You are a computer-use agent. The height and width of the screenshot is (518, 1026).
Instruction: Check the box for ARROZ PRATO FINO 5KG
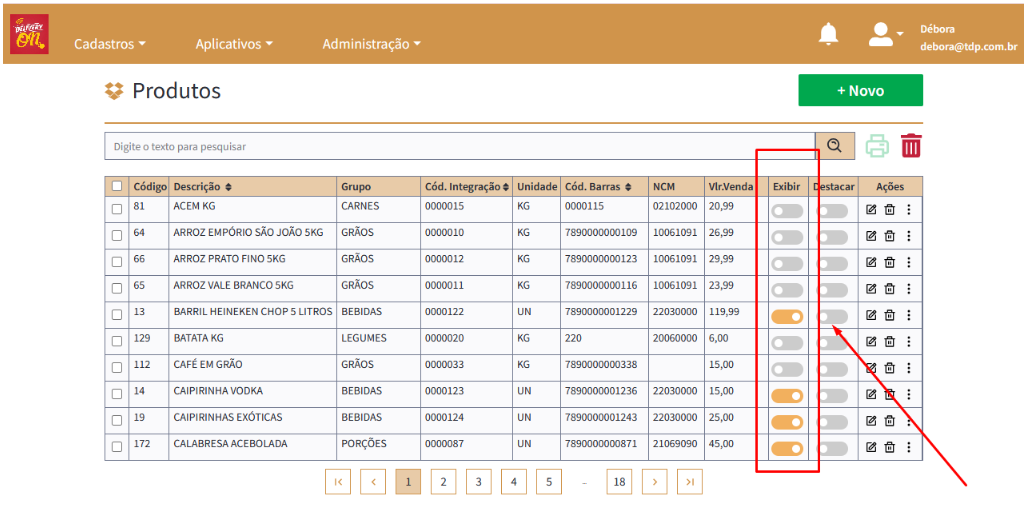point(117,262)
